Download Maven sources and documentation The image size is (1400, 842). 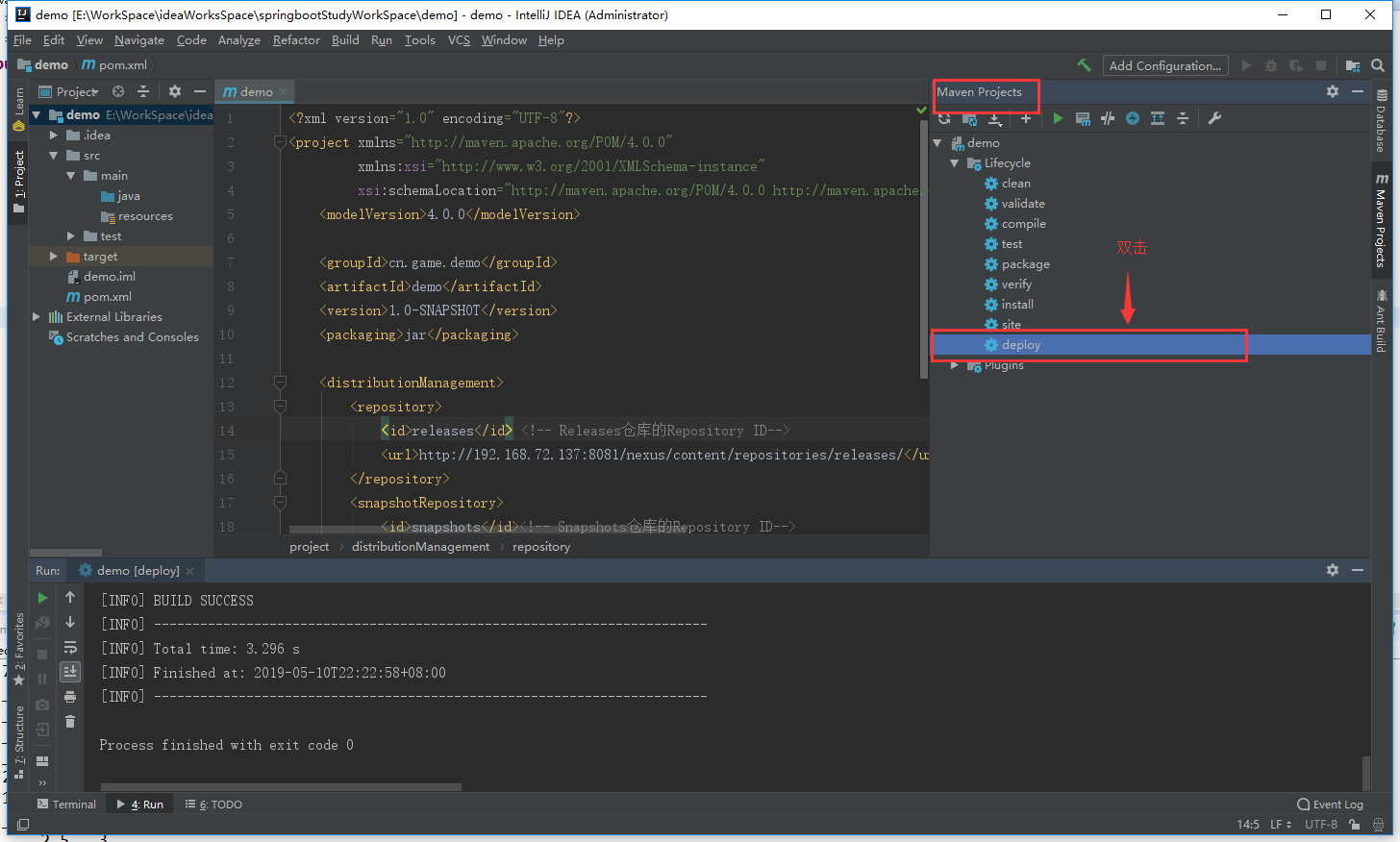(995, 118)
